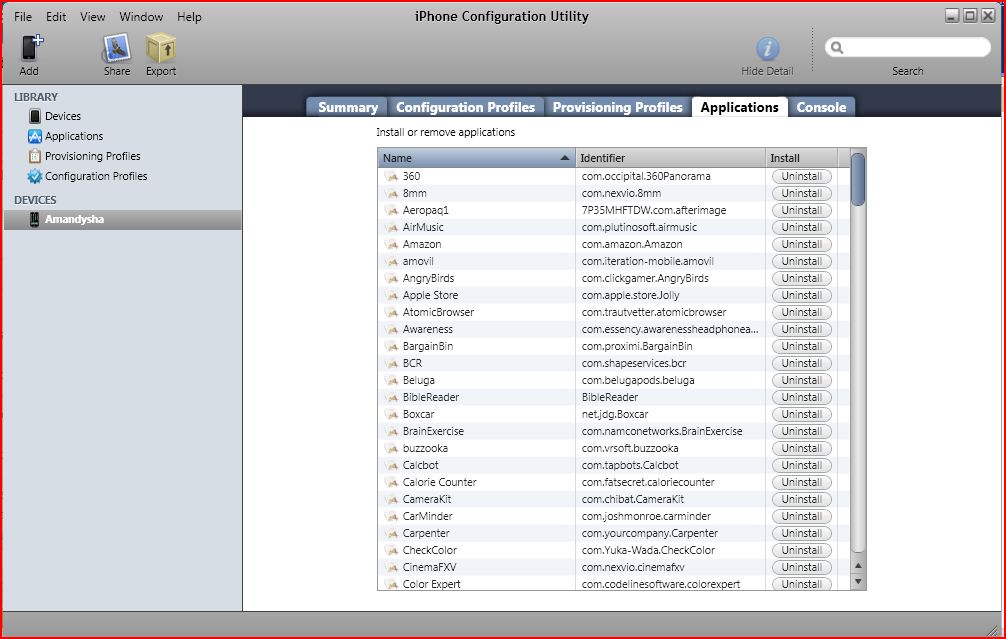Screen dimensions: 1006x639
Task: Open the Help menu
Action: (189, 17)
